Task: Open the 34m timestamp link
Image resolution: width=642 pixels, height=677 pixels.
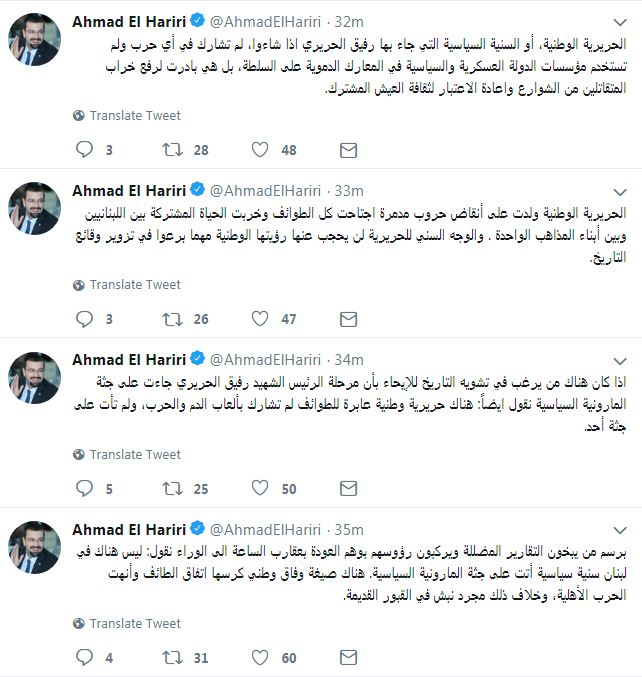Action: [x=349, y=360]
